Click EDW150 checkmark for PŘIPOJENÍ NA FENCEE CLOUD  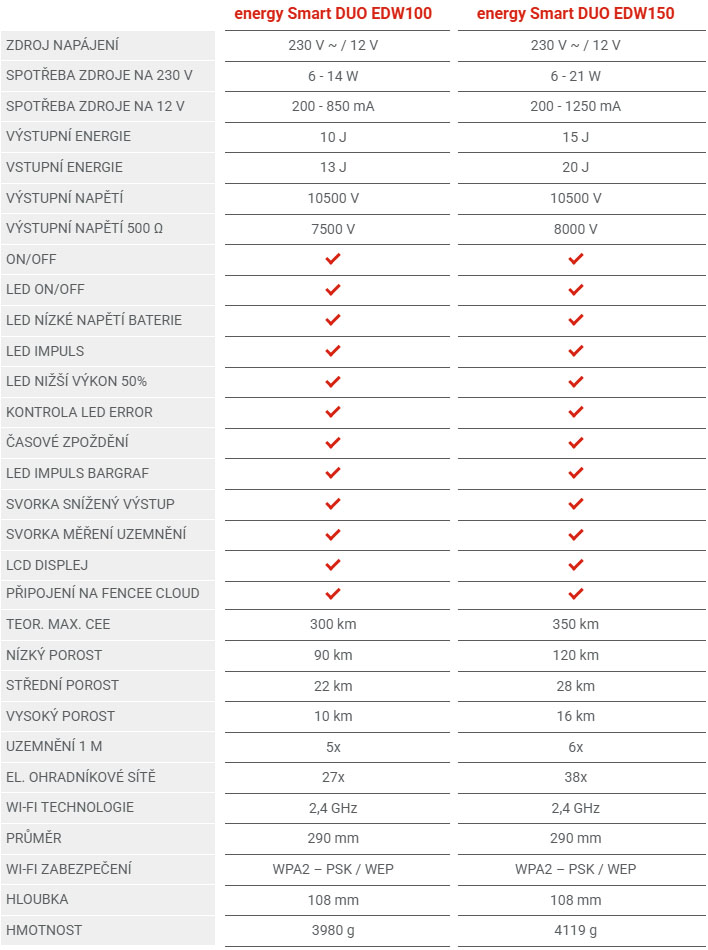(575, 594)
